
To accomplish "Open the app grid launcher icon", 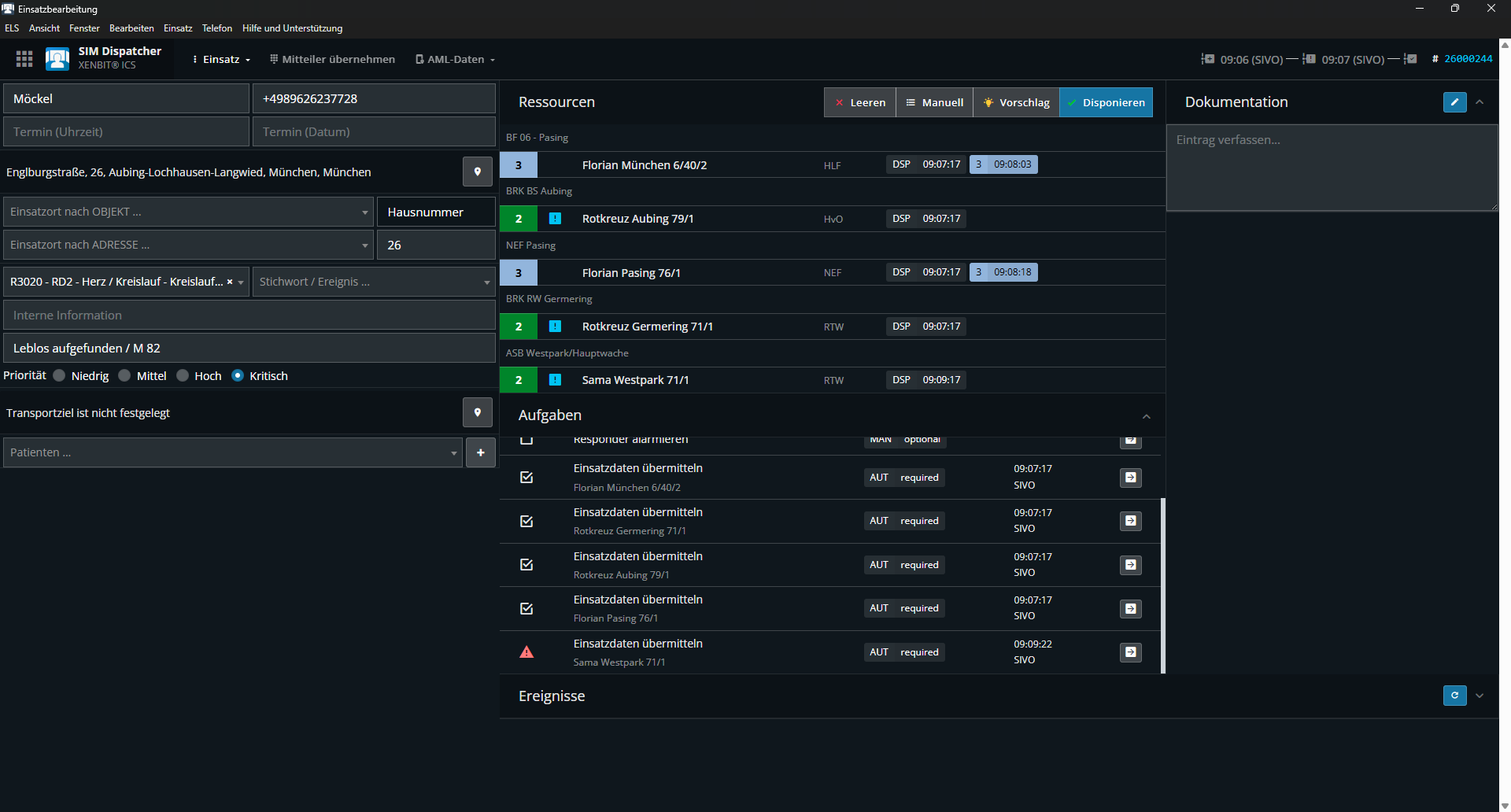I will pos(24,59).
